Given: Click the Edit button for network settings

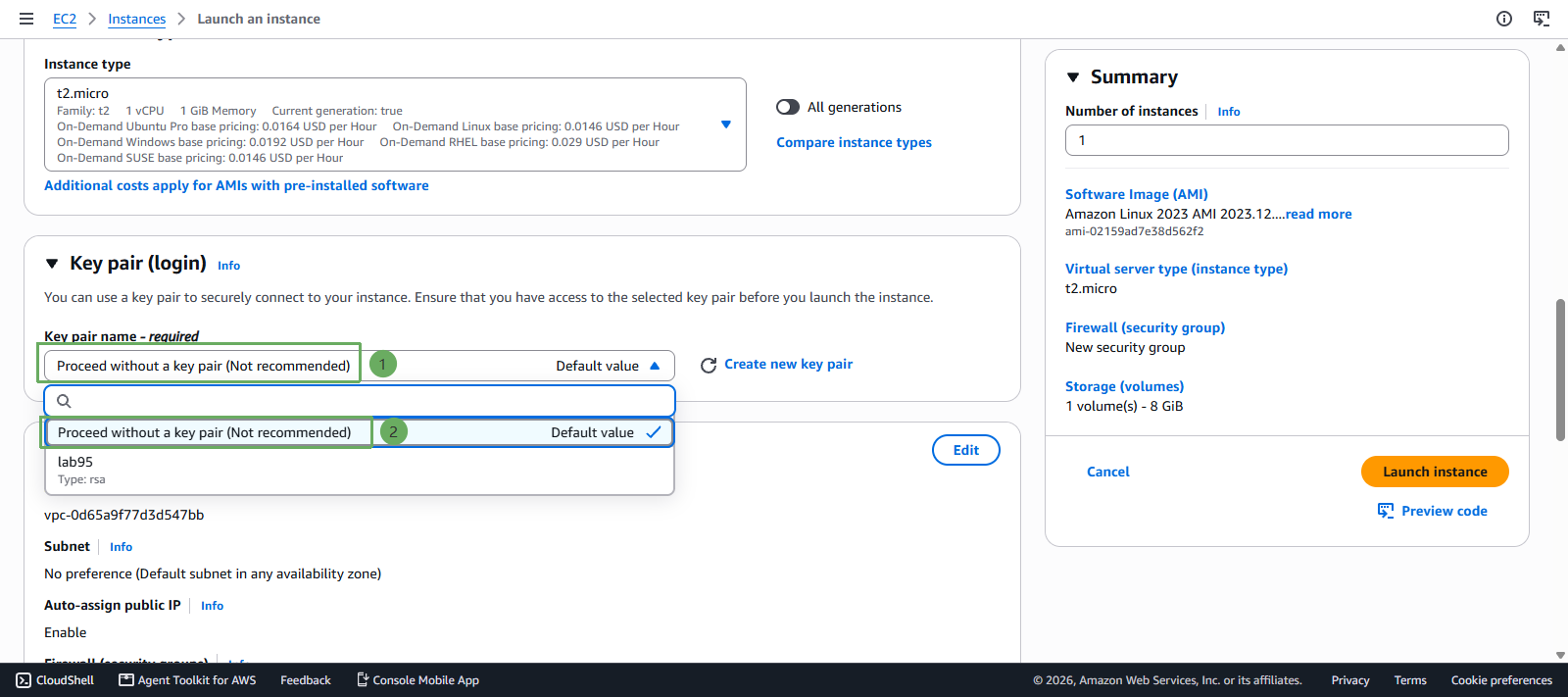Looking at the screenshot, I should coord(966,450).
